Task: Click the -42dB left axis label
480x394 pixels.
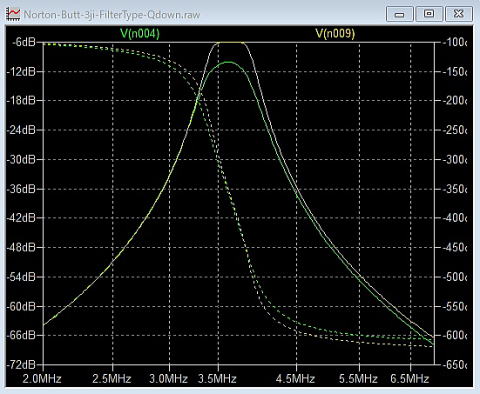Action: coord(21,218)
